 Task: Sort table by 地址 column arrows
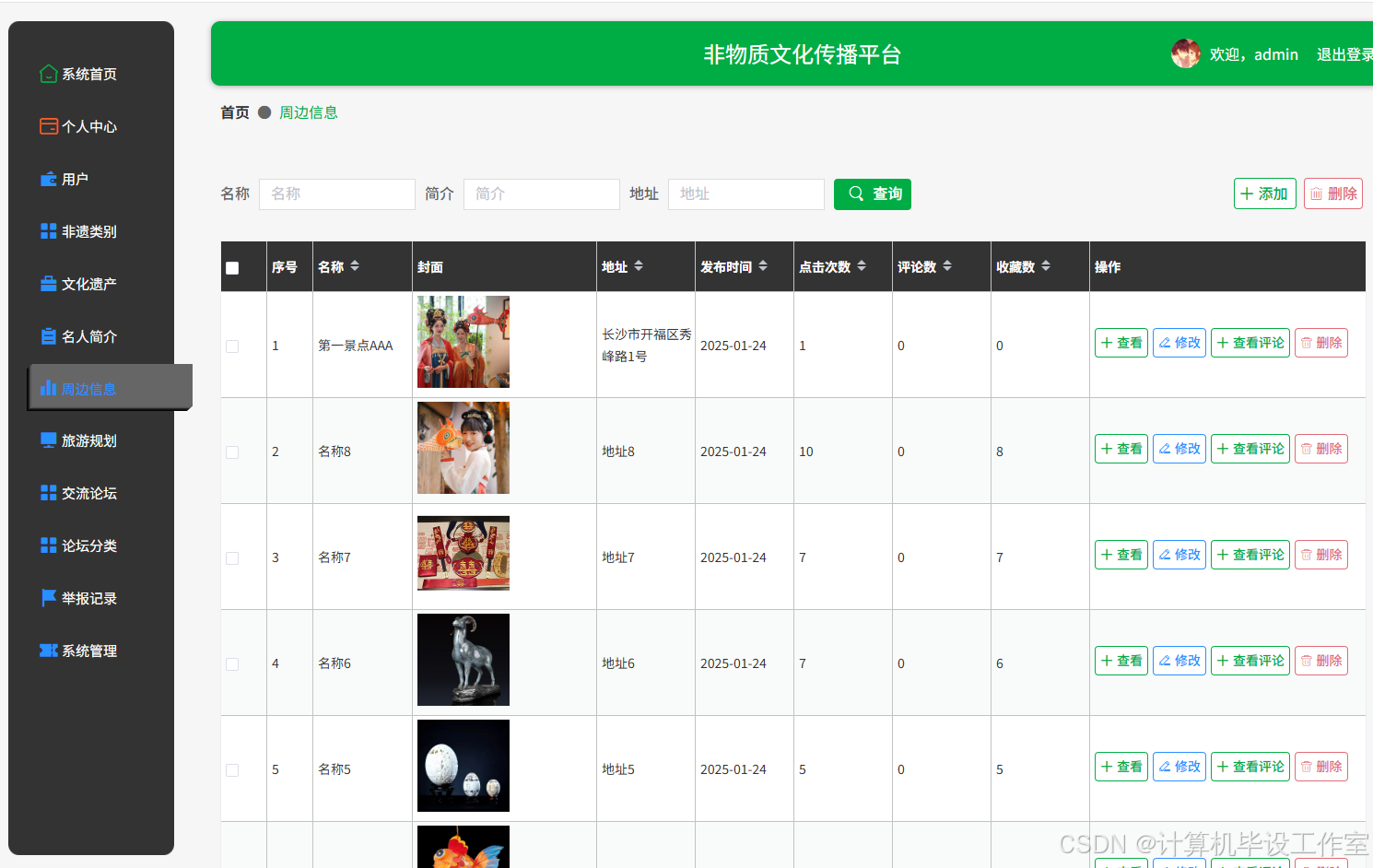coord(639,266)
